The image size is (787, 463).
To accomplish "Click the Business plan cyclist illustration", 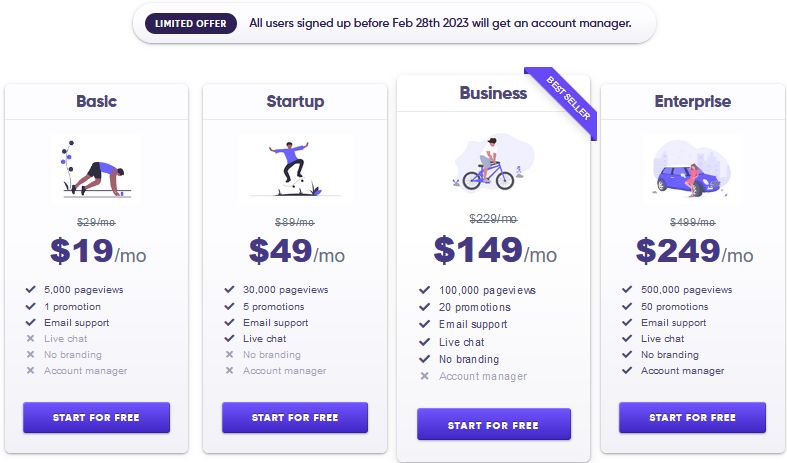I will coord(493,163).
